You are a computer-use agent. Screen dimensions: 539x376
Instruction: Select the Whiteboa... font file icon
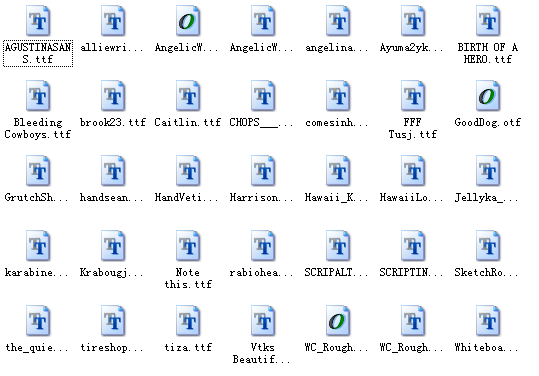click(x=488, y=320)
